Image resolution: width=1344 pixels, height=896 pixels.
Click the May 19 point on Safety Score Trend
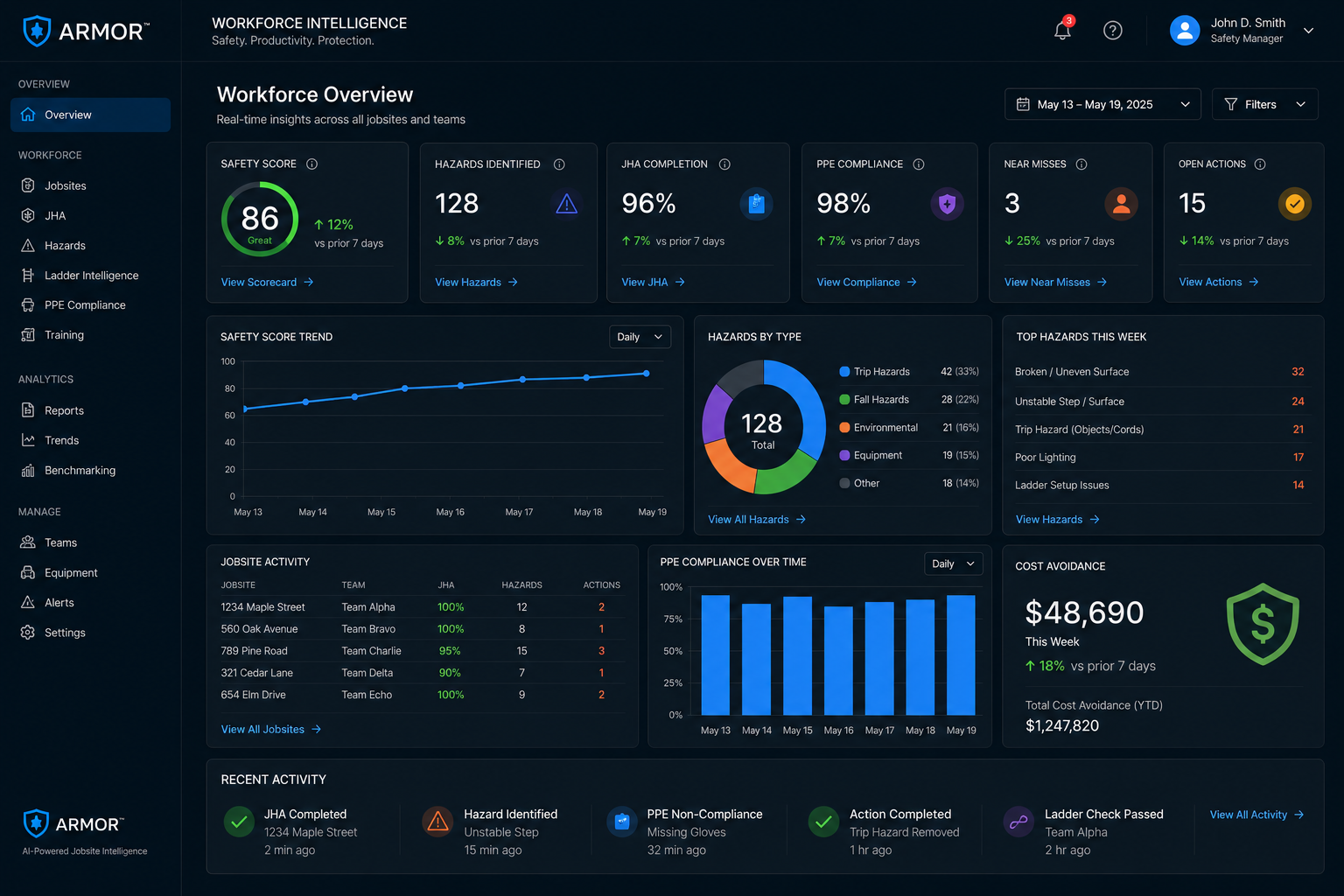pos(647,374)
